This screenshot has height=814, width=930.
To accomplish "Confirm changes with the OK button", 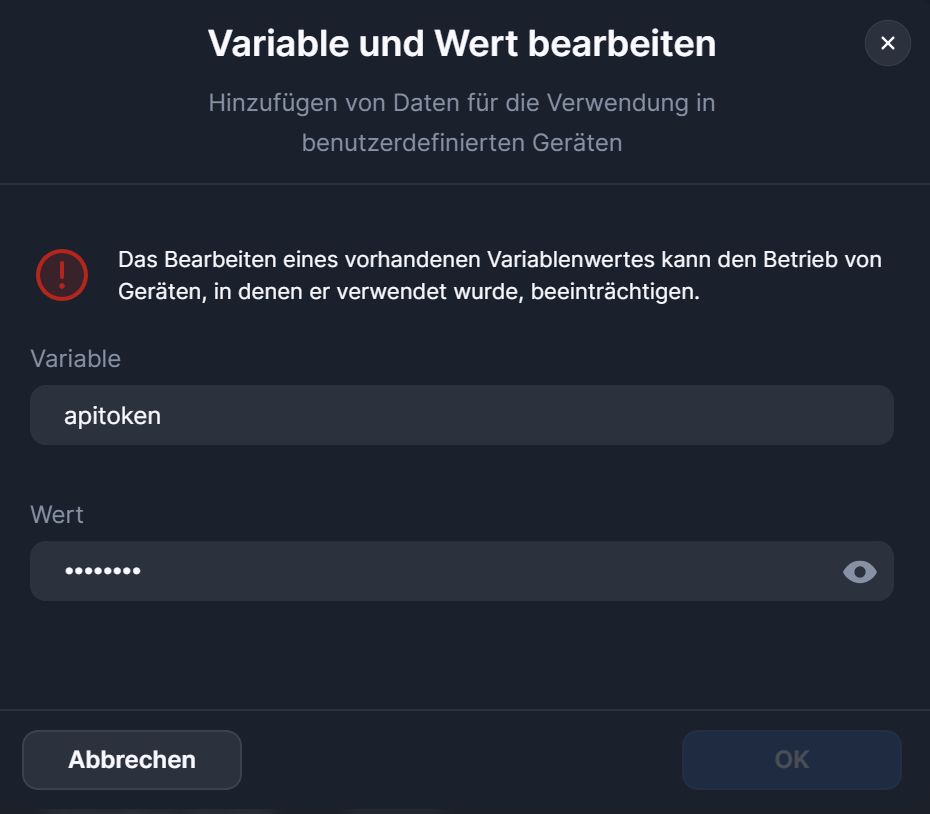I will pos(791,759).
